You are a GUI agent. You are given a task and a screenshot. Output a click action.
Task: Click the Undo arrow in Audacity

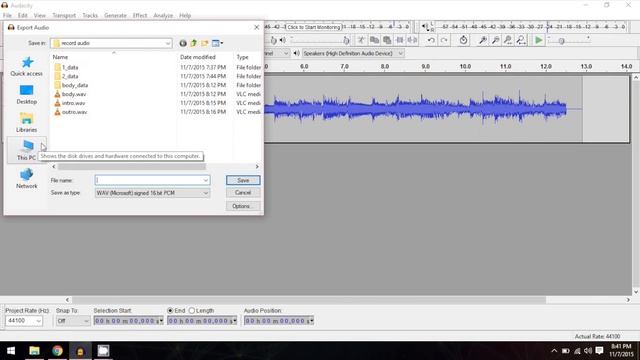tap(431, 40)
